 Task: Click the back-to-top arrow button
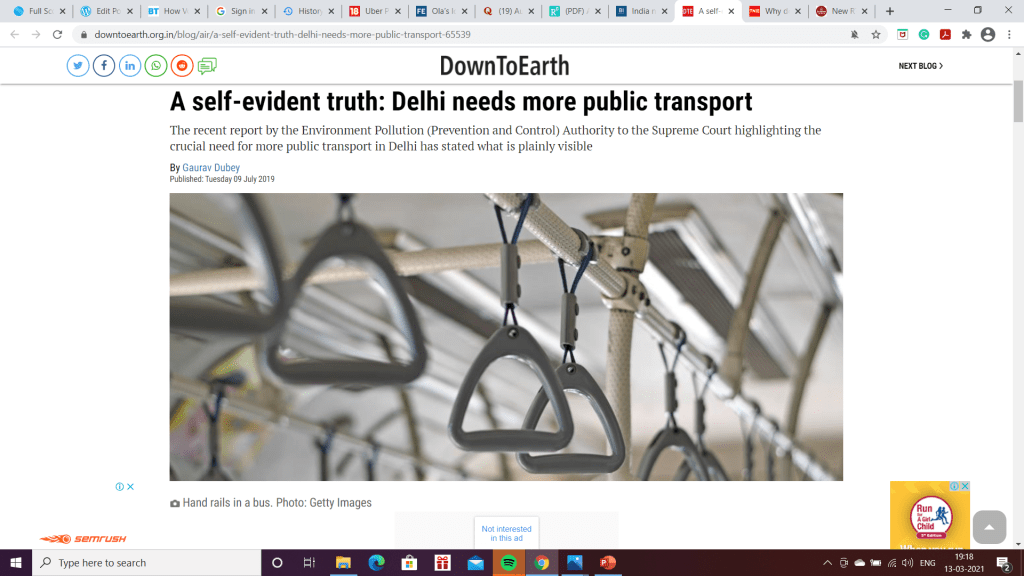[x=989, y=527]
